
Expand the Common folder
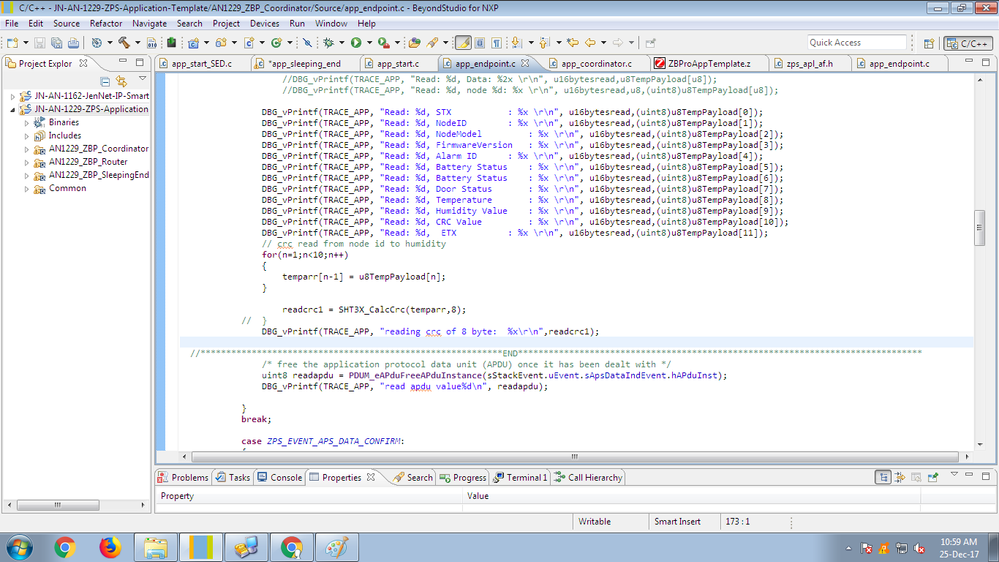(x=27, y=189)
